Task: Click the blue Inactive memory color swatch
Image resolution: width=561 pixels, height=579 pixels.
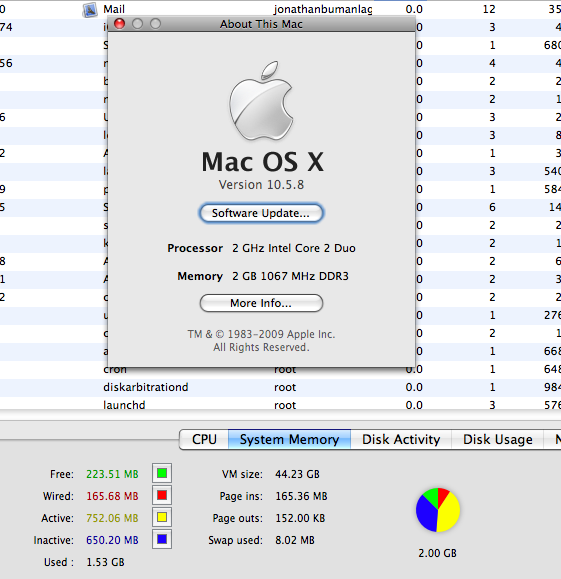Action: pyautogui.click(x=162, y=539)
